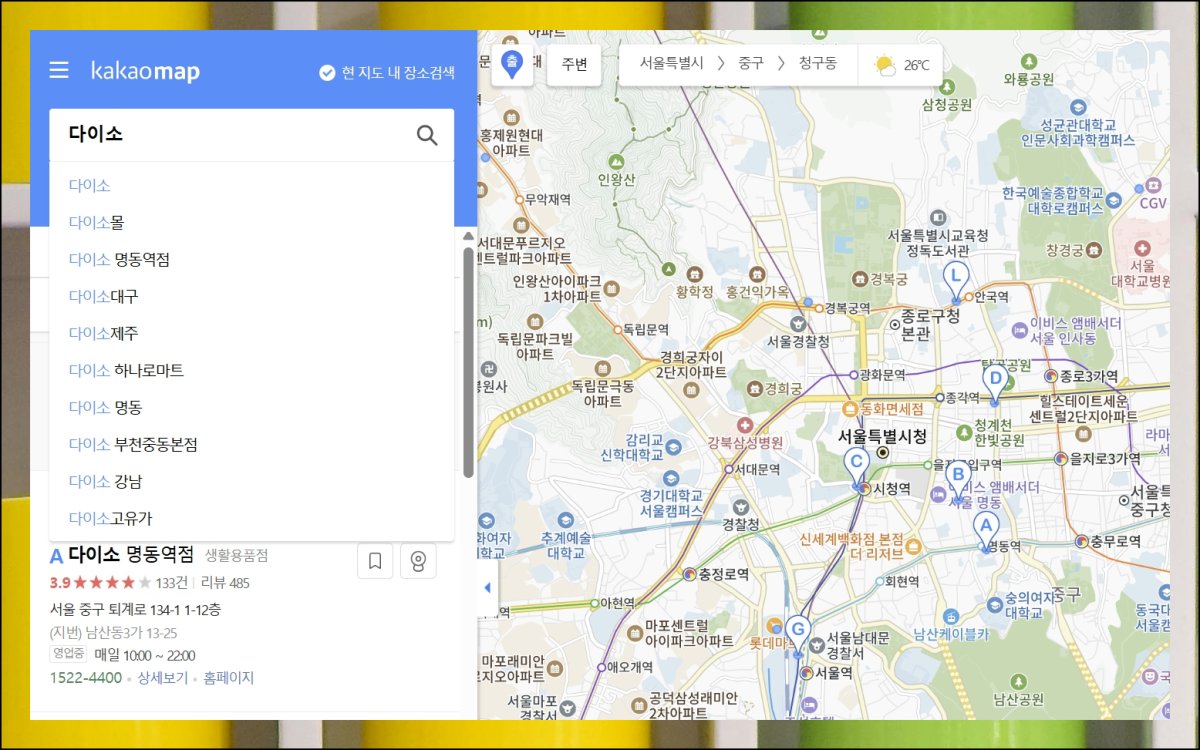Click the 경복궁 map label
The height and width of the screenshot is (750, 1200).
tap(888, 279)
